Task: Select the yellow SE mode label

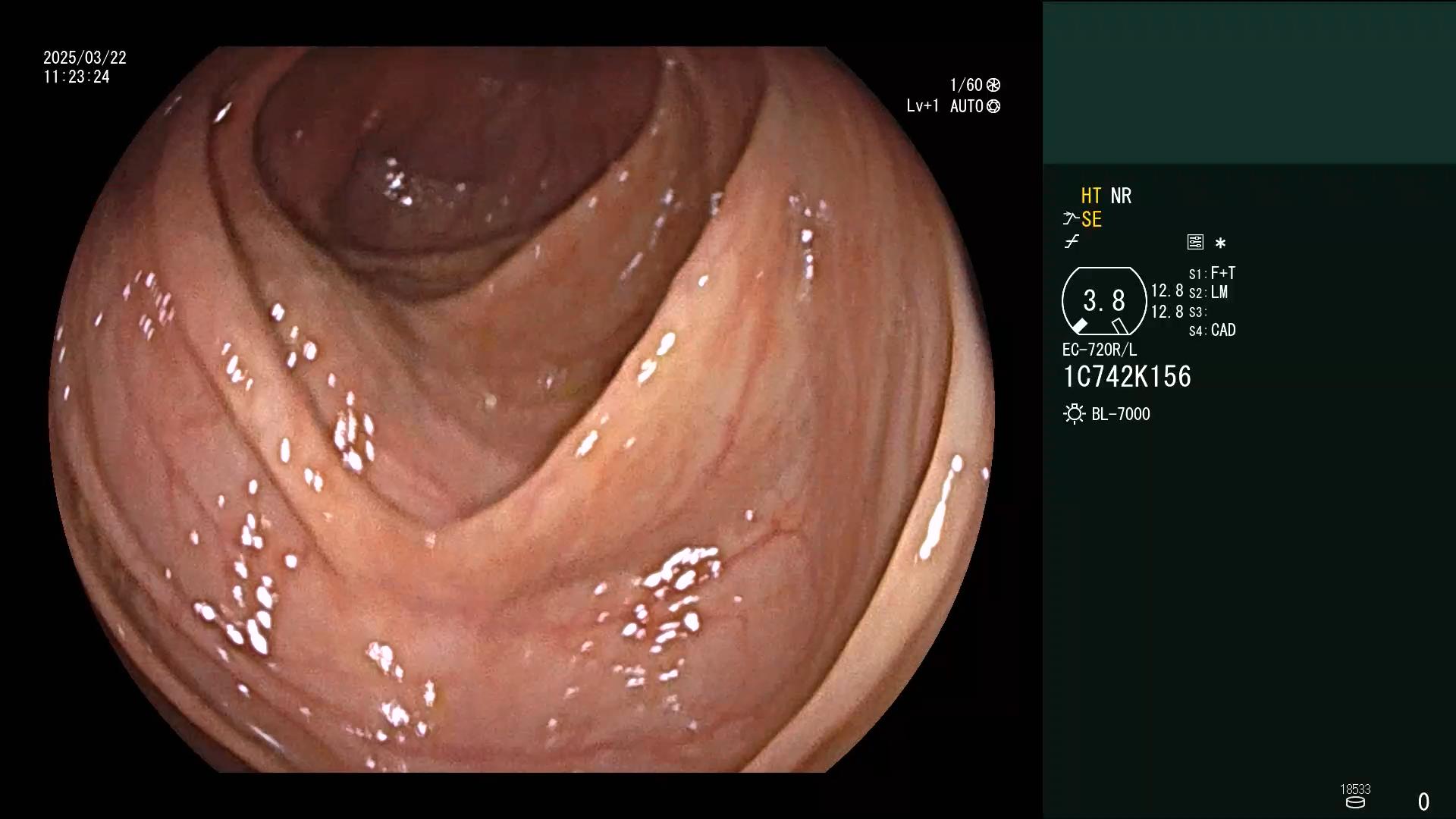Action: [1091, 220]
